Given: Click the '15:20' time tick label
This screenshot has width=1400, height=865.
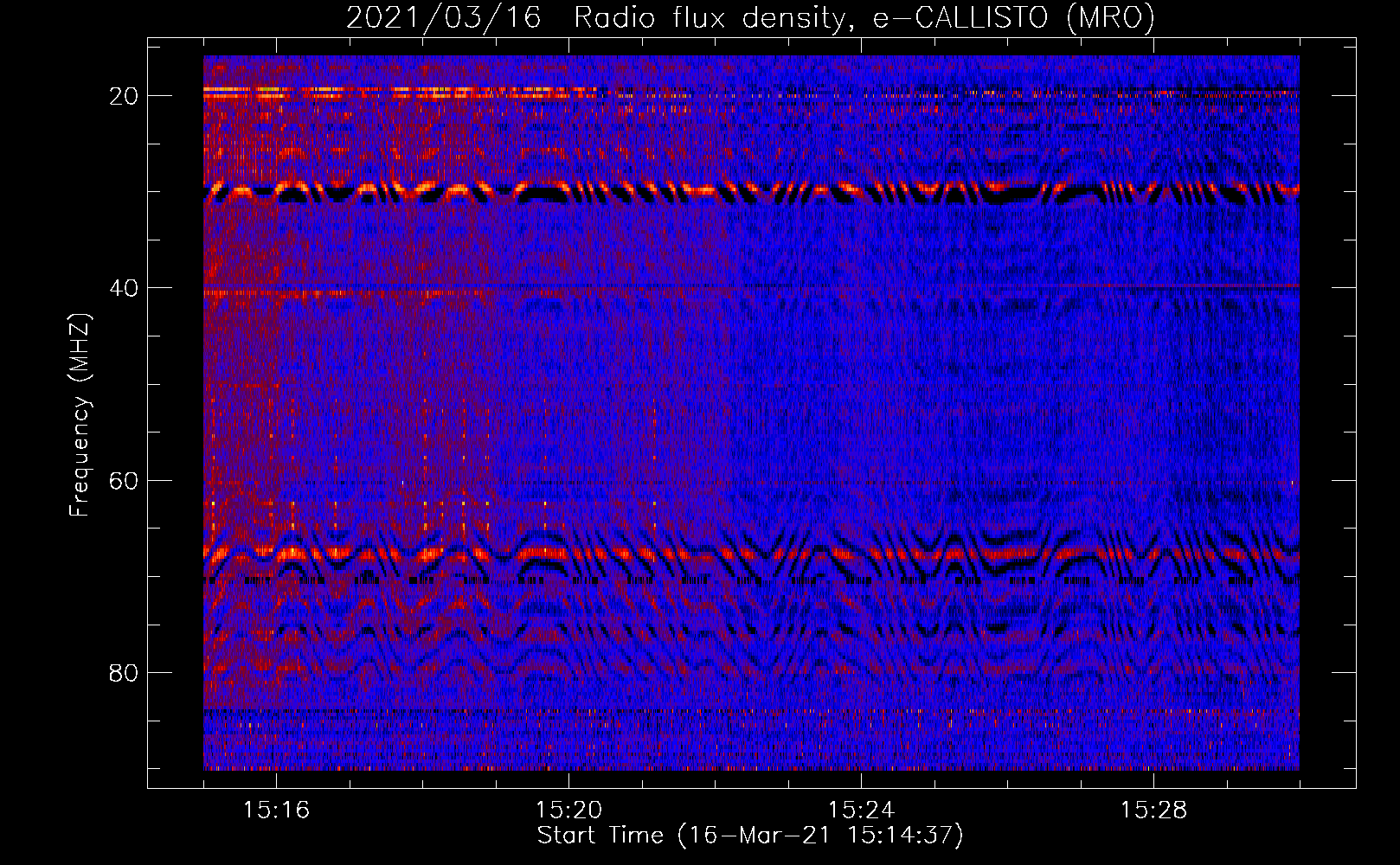Looking at the screenshot, I should pyautogui.click(x=568, y=810).
